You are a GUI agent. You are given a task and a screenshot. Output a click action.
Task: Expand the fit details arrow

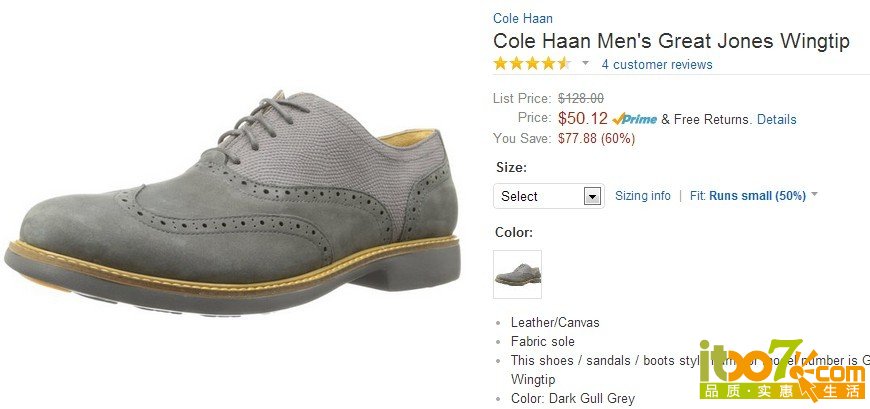point(814,194)
